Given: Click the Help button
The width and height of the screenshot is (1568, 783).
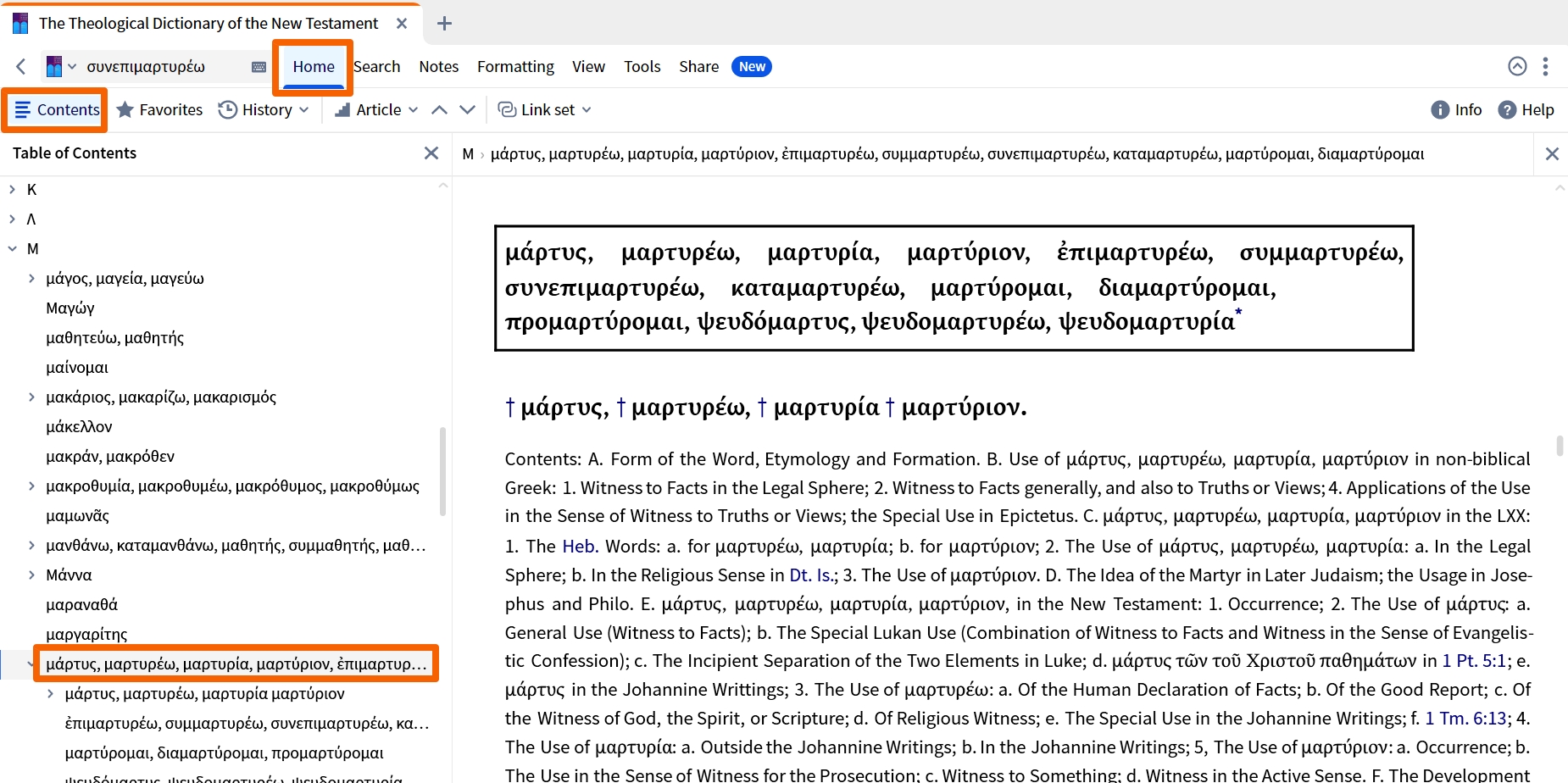Looking at the screenshot, I should click(1526, 109).
